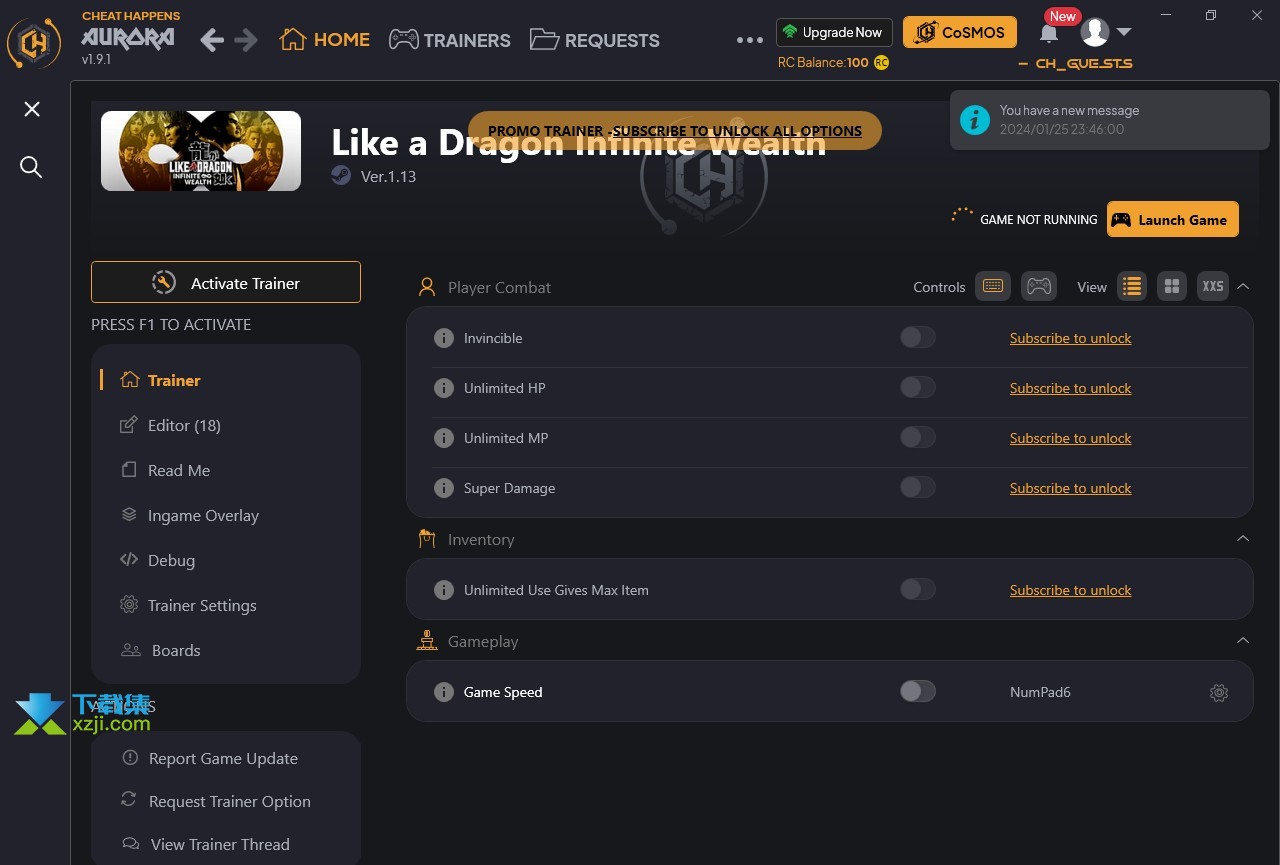This screenshot has width=1280, height=865.
Task: Select XXS compact view icon
Action: [x=1213, y=287]
